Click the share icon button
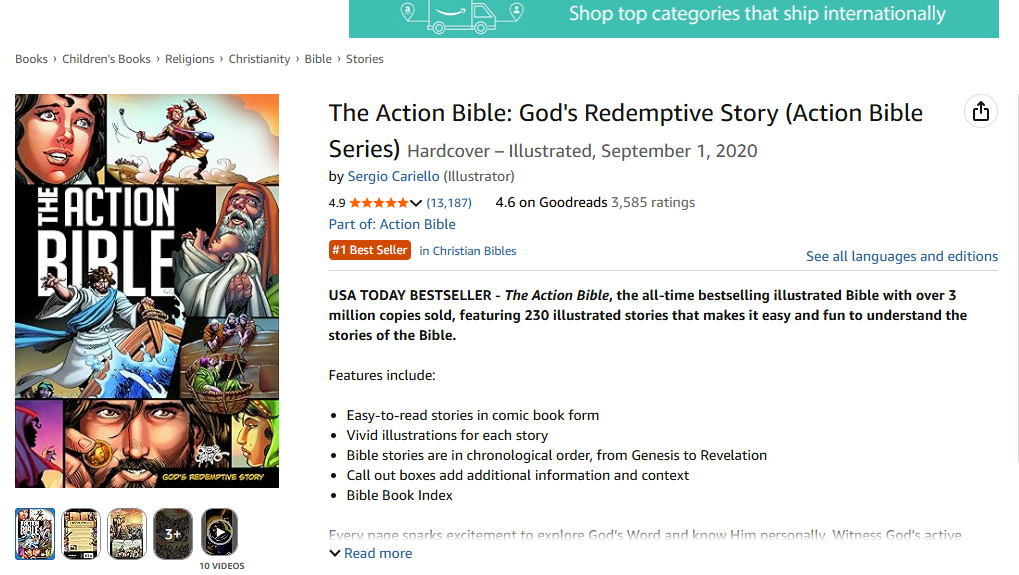This screenshot has width=1019, height=575. coord(980,111)
